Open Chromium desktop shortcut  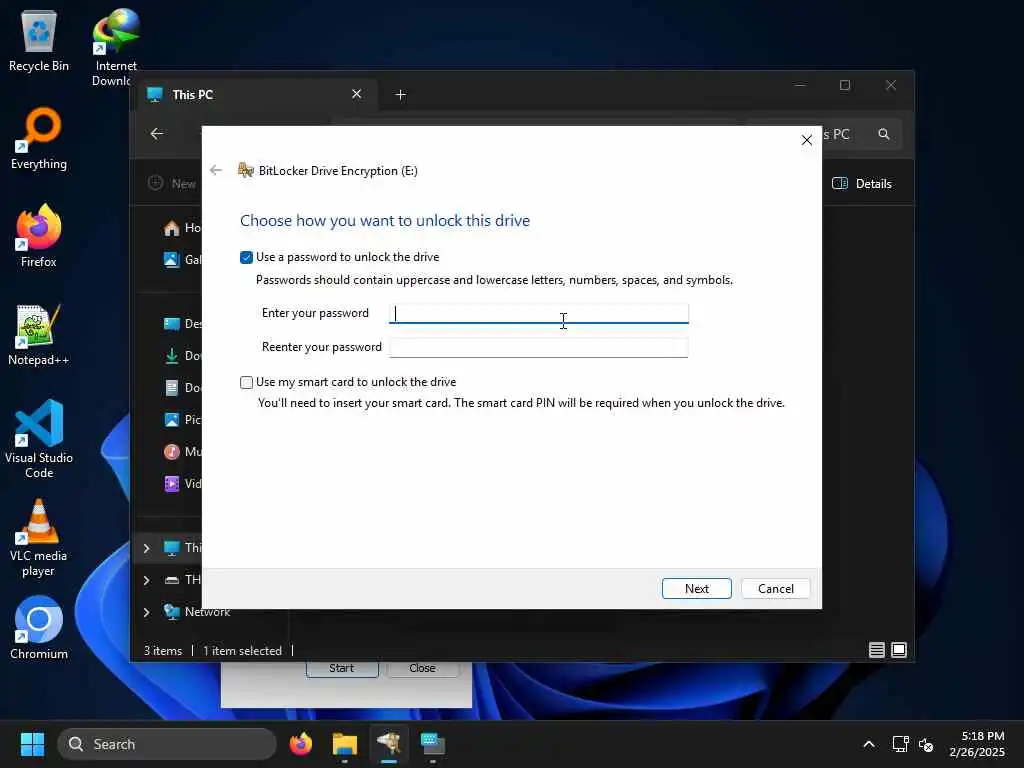[x=39, y=628]
